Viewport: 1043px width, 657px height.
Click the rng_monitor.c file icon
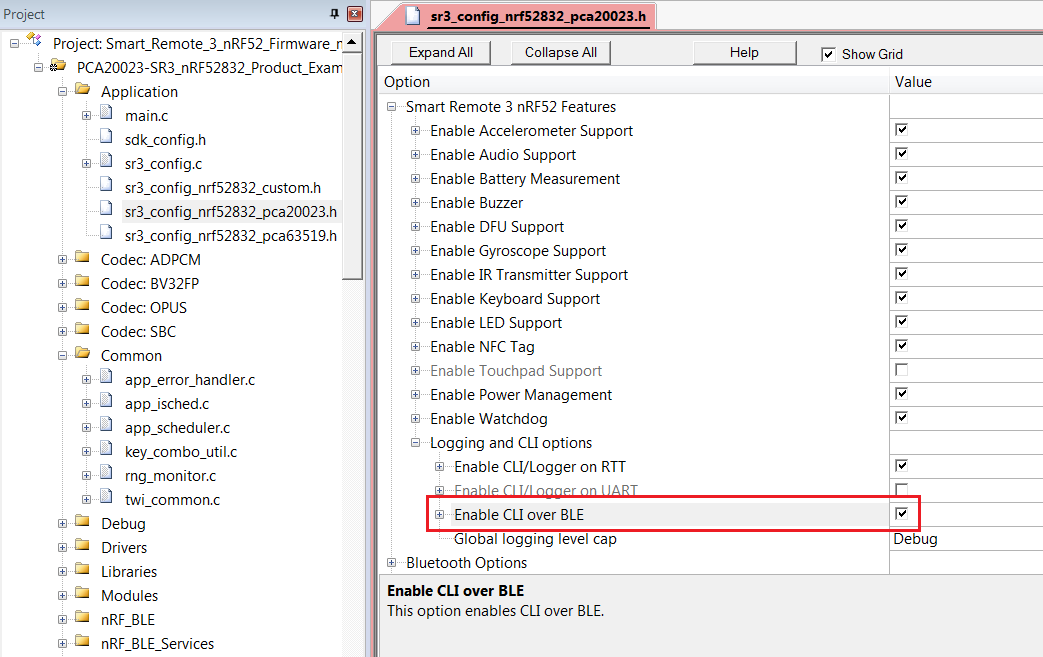[106, 473]
